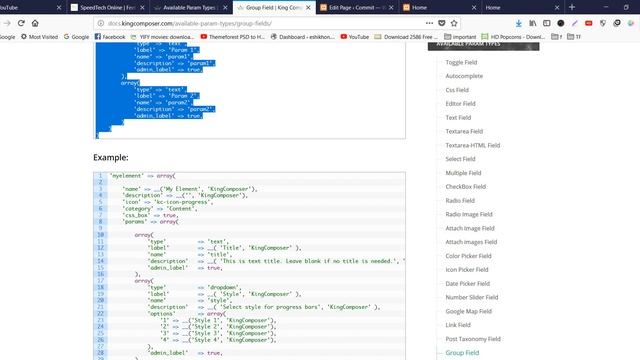Show site information icon in address bar
This screenshot has width=640, height=360.
(x=101, y=23)
